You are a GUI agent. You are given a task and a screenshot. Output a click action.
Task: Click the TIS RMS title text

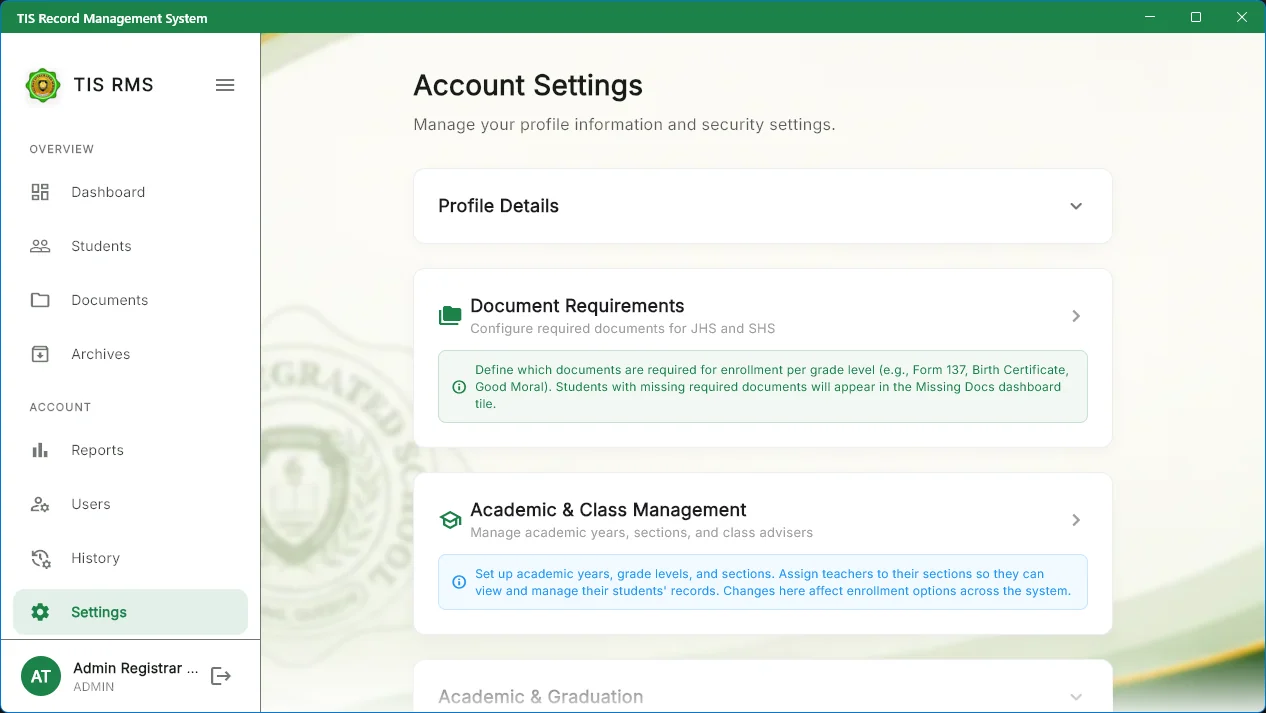(113, 85)
